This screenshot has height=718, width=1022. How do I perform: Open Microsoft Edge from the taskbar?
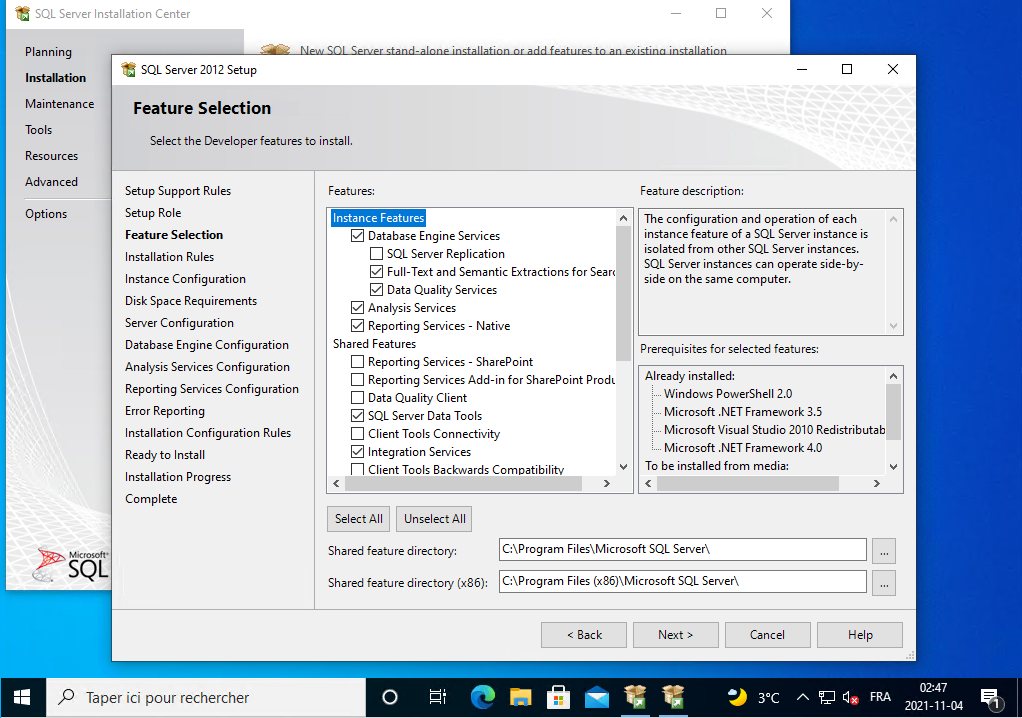tap(482, 697)
